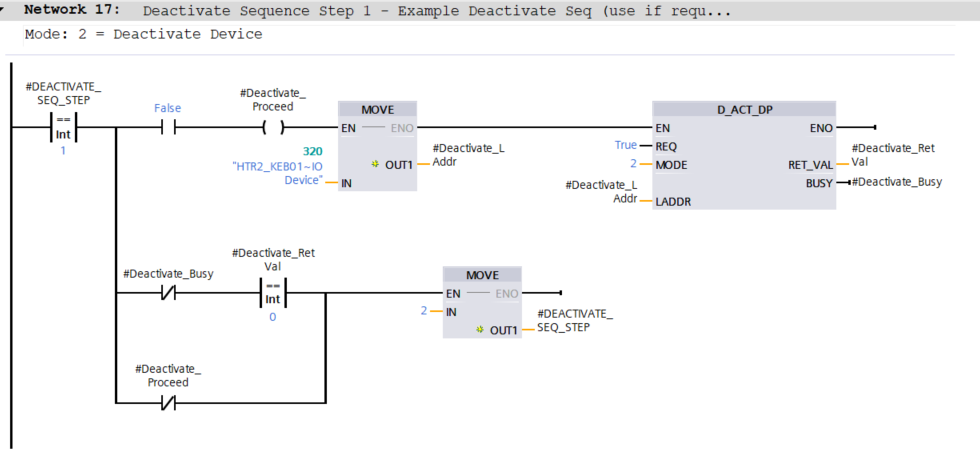Select #Deactivate_RetVal at RET_VAL output
980x453 pixels.
[x=893, y=154]
